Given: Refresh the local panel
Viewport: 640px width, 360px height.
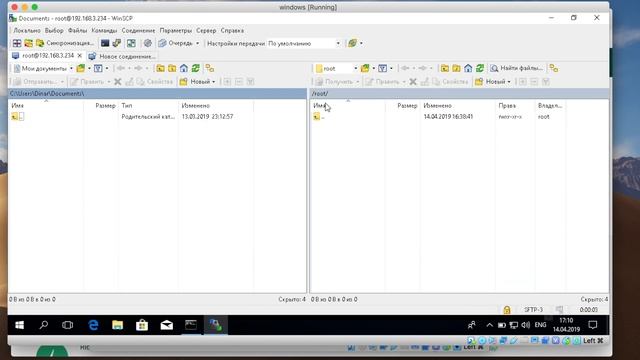Looking at the screenshot, I should click(x=196, y=68).
